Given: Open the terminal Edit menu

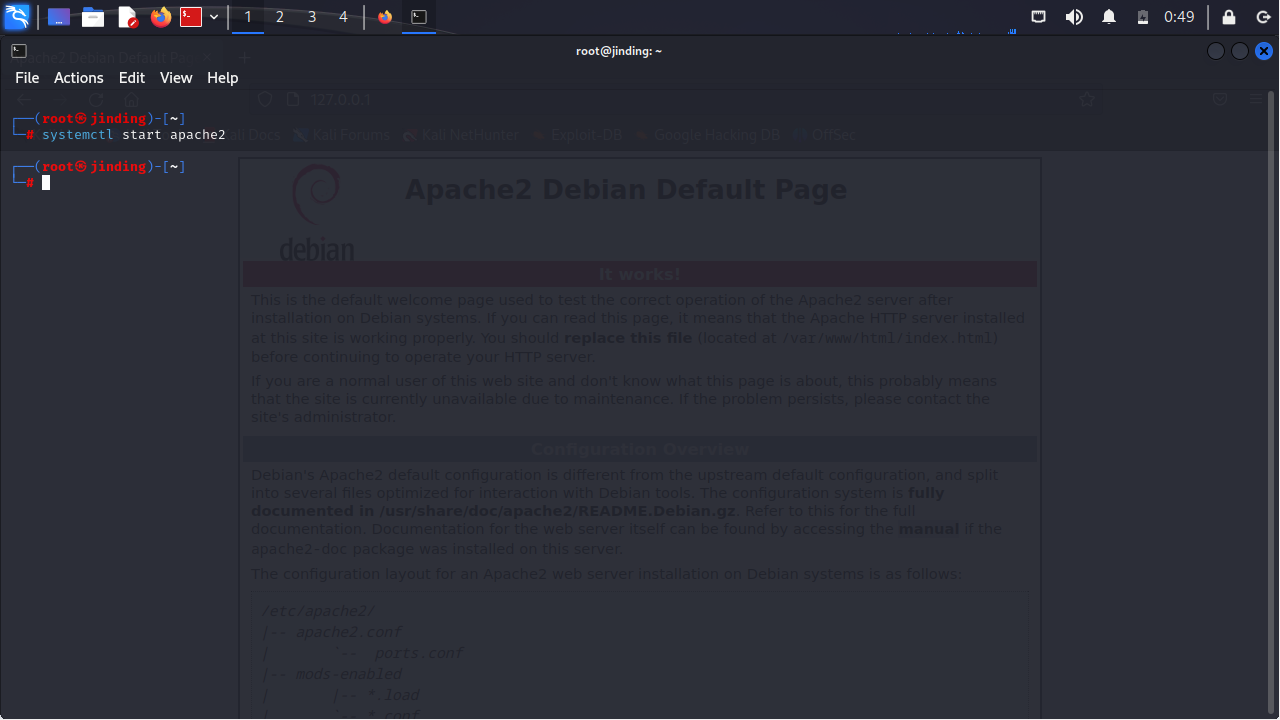Looking at the screenshot, I should 132,78.
